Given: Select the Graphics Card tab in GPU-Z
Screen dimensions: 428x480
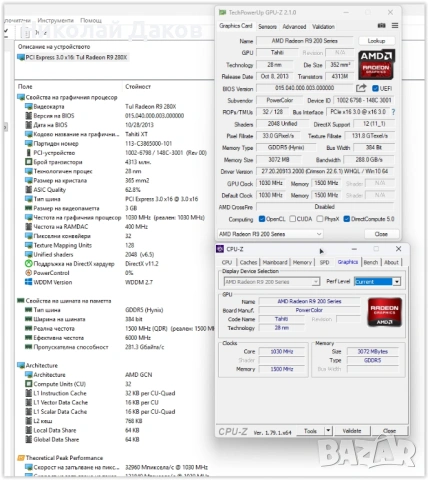Looking at the screenshot, I should pos(236,26).
